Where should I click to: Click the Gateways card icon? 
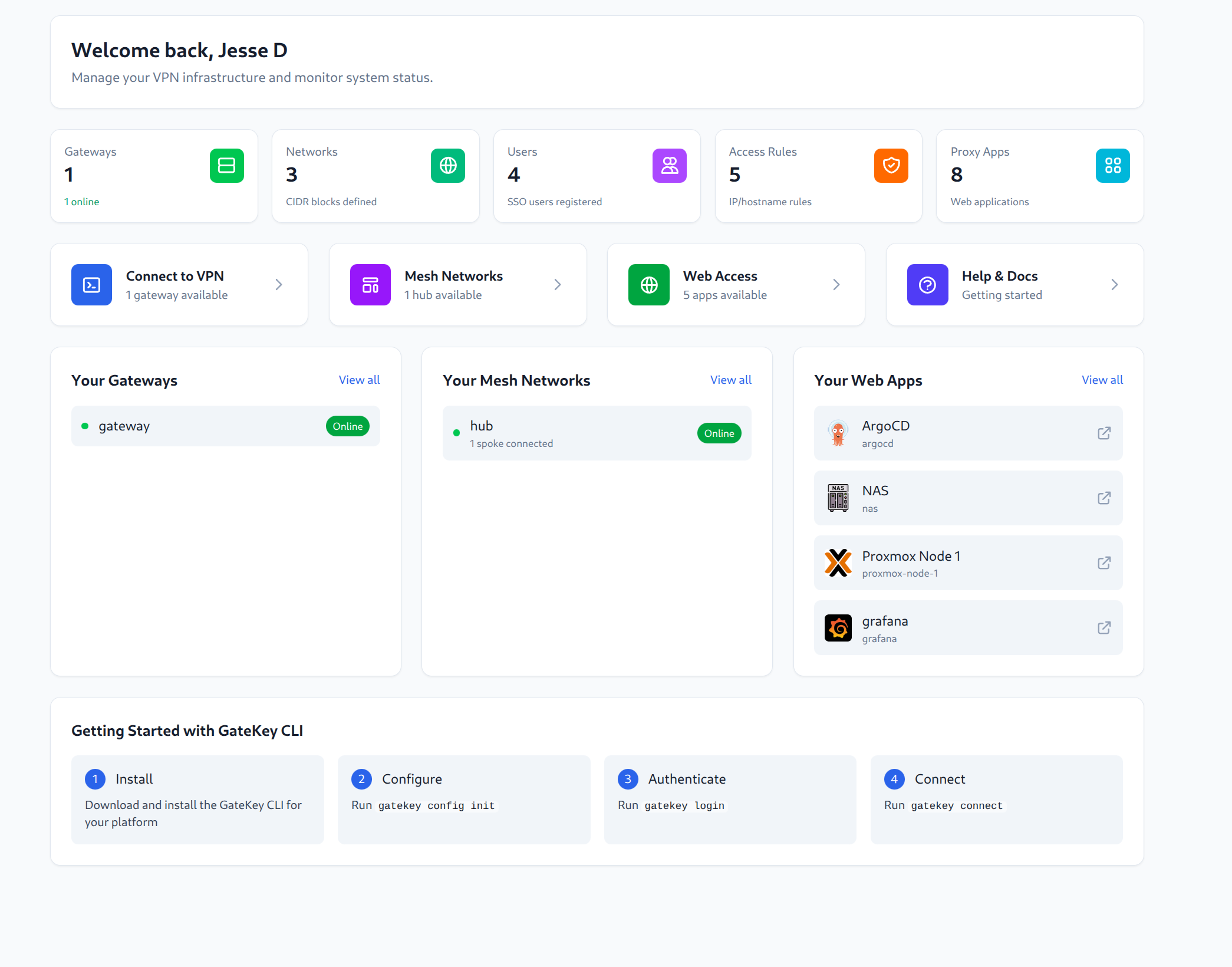(226, 166)
